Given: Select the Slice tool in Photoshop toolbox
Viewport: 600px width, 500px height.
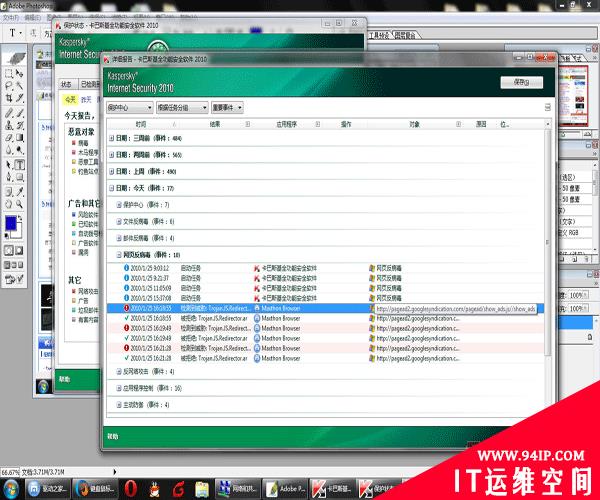Looking at the screenshot, I should [20, 98].
